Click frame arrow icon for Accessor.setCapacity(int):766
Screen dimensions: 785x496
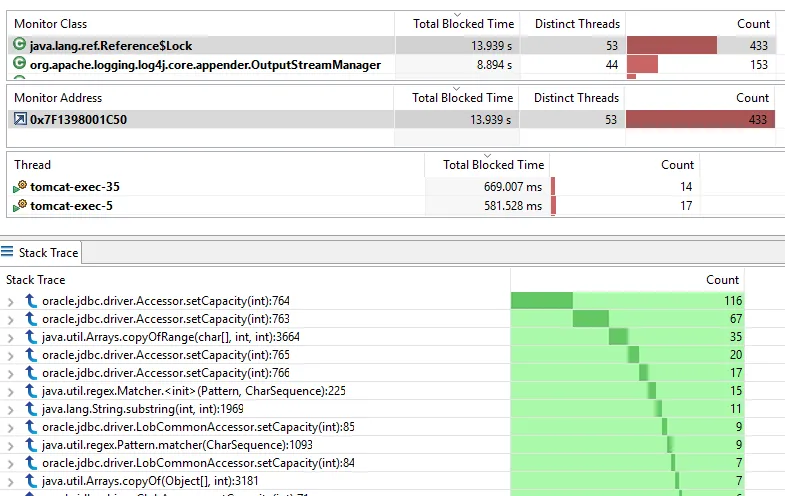pyautogui.click(x=31, y=373)
